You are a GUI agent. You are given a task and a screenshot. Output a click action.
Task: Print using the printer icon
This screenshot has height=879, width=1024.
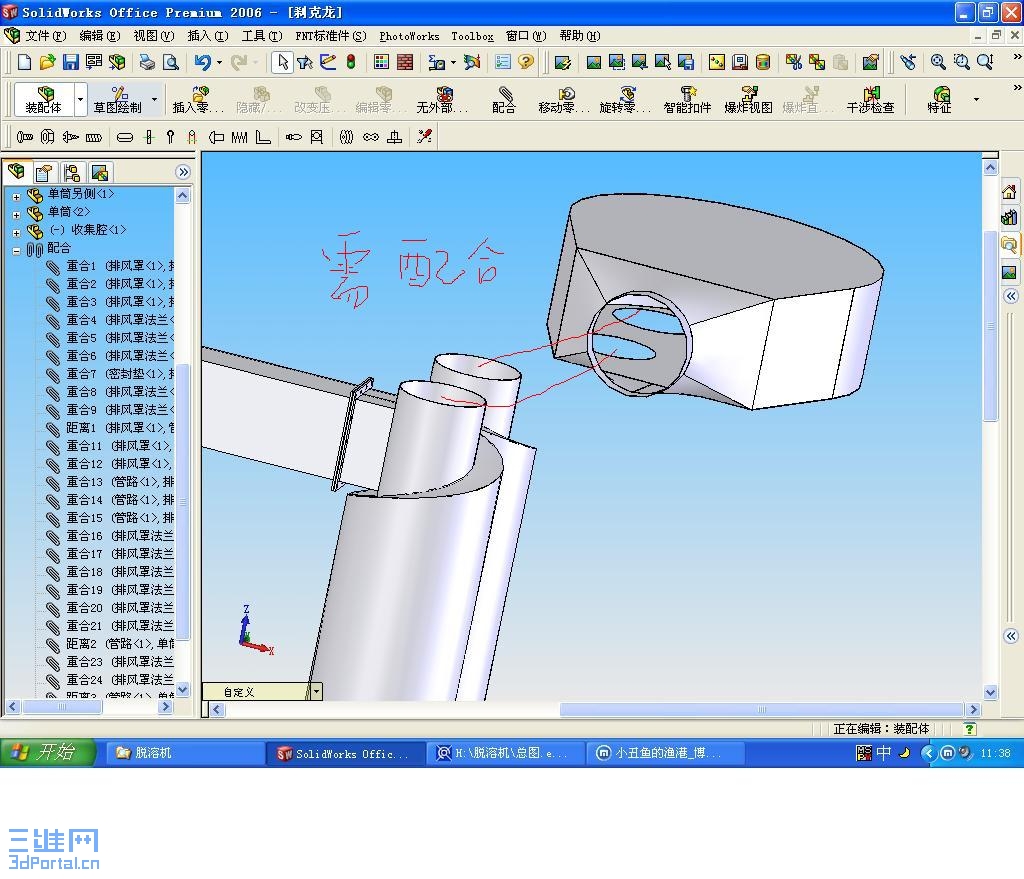pos(148,62)
